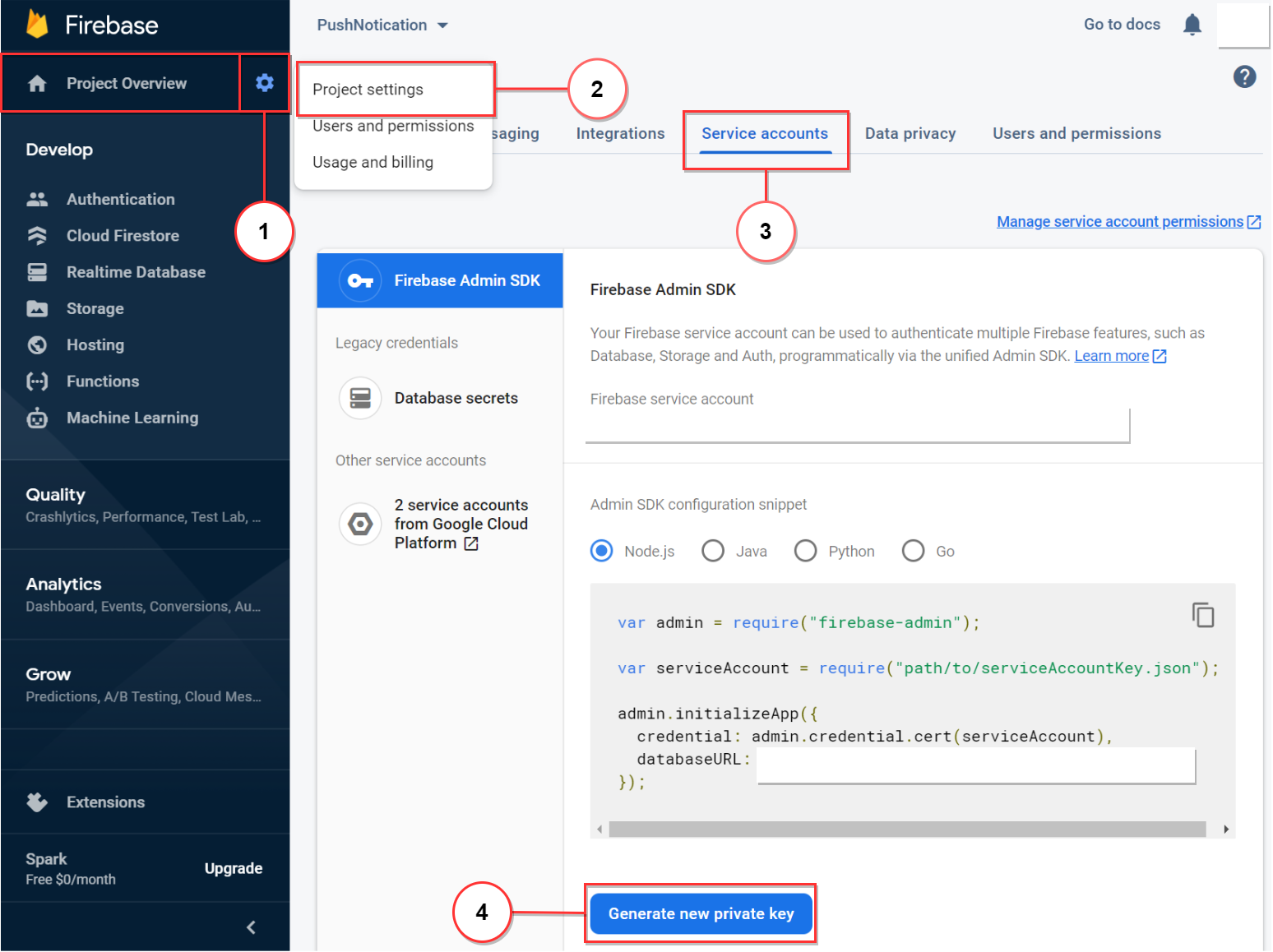Click the code scrollbar left arrow
Image resolution: width=1273 pixels, height=952 pixels.
pos(599,829)
